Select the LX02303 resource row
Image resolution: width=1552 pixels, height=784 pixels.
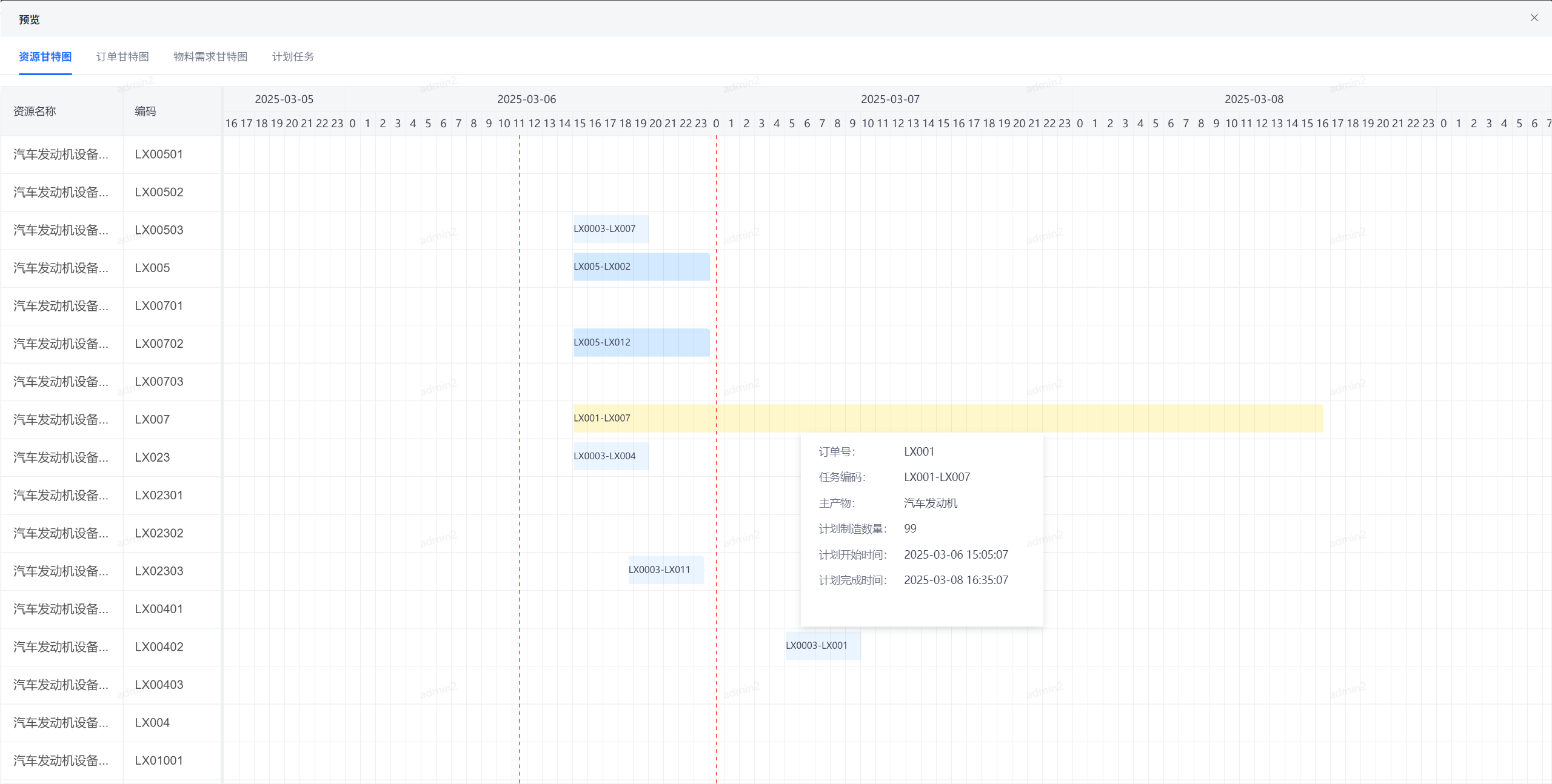point(159,571)
